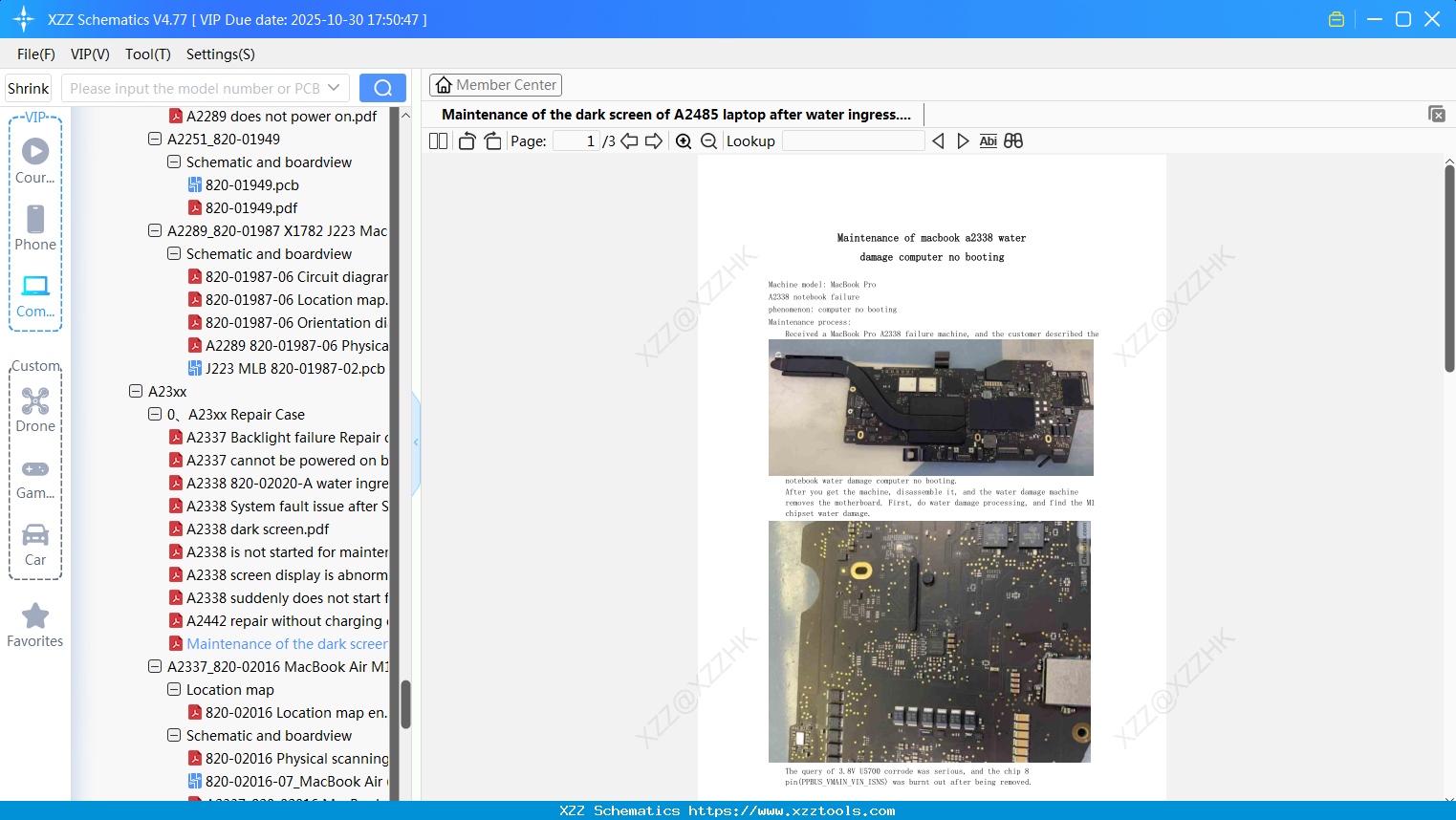Zoom in on the PDF
The image size is (1456, 820).
(x=684, y=141)
